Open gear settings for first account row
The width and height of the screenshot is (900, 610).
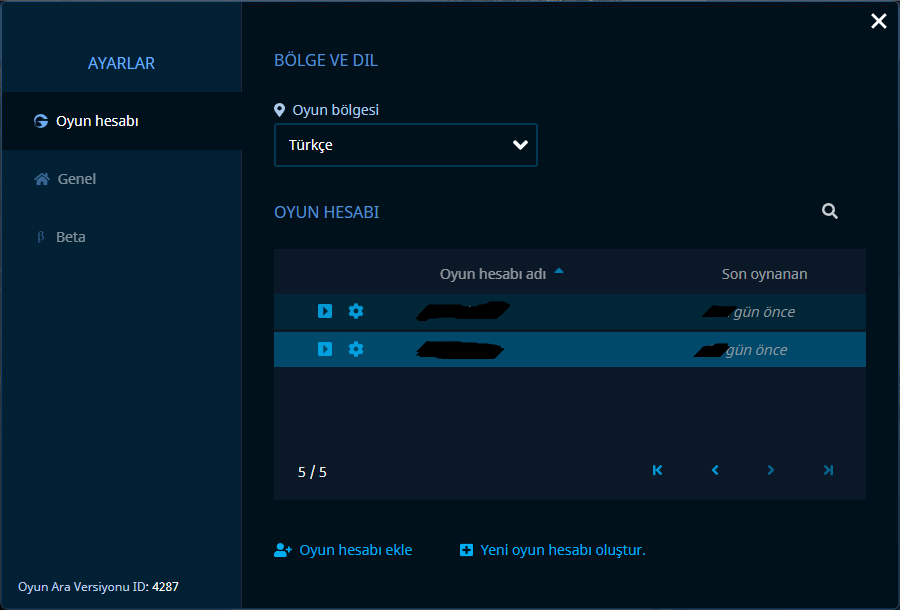click(x=356, y=311)
